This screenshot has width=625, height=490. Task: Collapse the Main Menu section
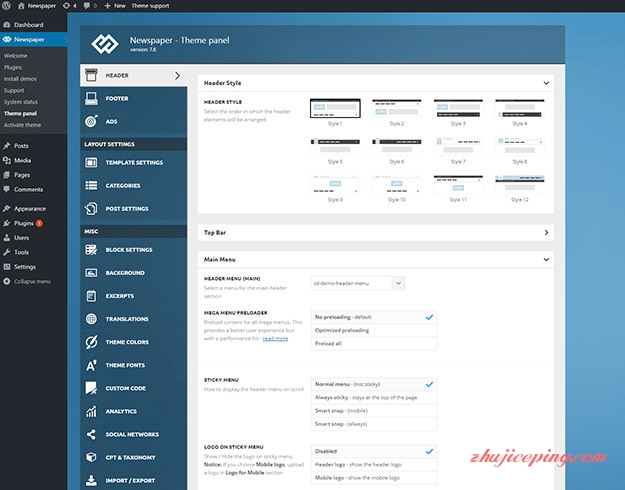coord(546,260)
